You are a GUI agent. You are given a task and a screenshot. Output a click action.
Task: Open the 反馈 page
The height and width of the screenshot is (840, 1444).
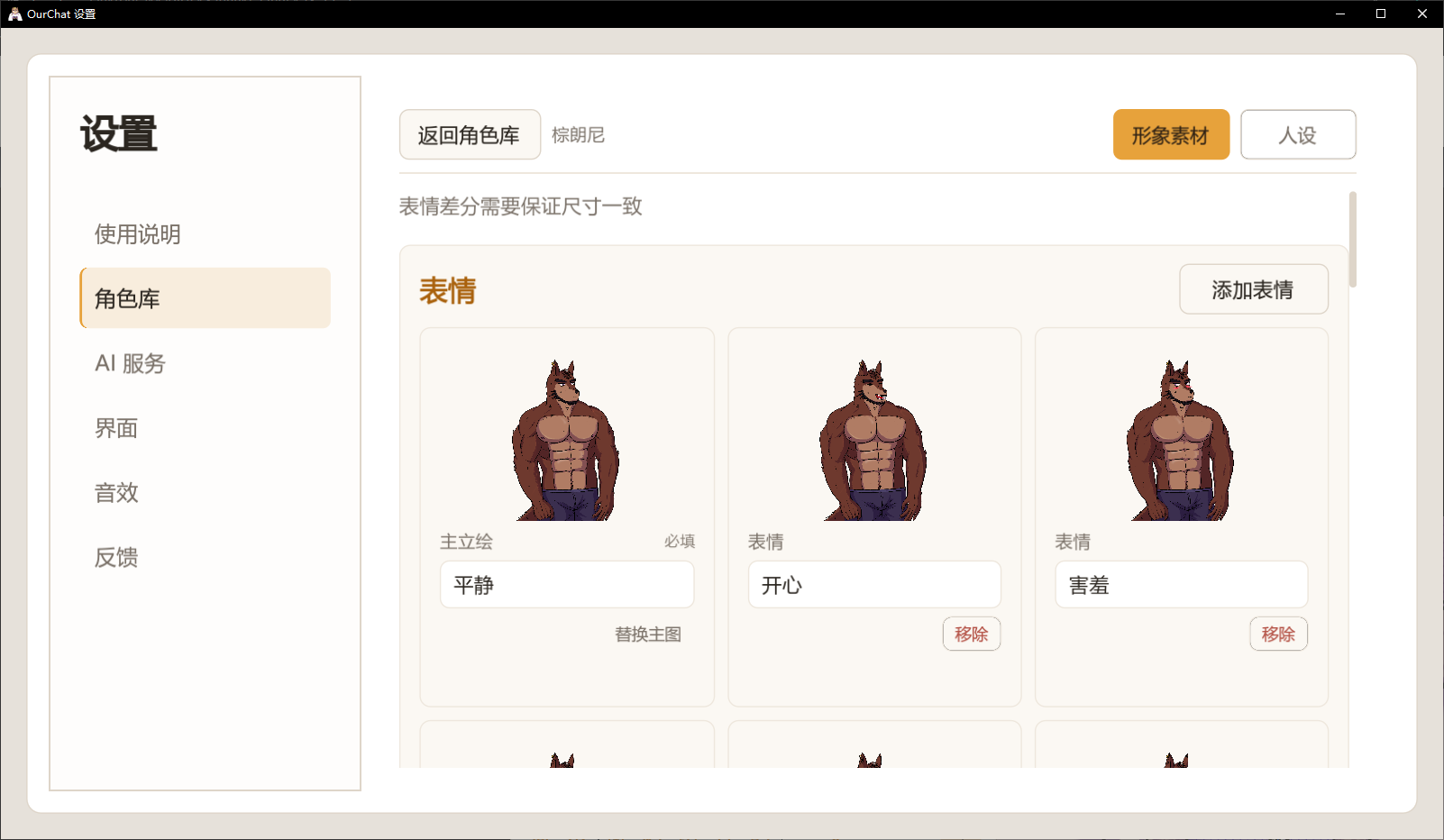click(206, 558)
